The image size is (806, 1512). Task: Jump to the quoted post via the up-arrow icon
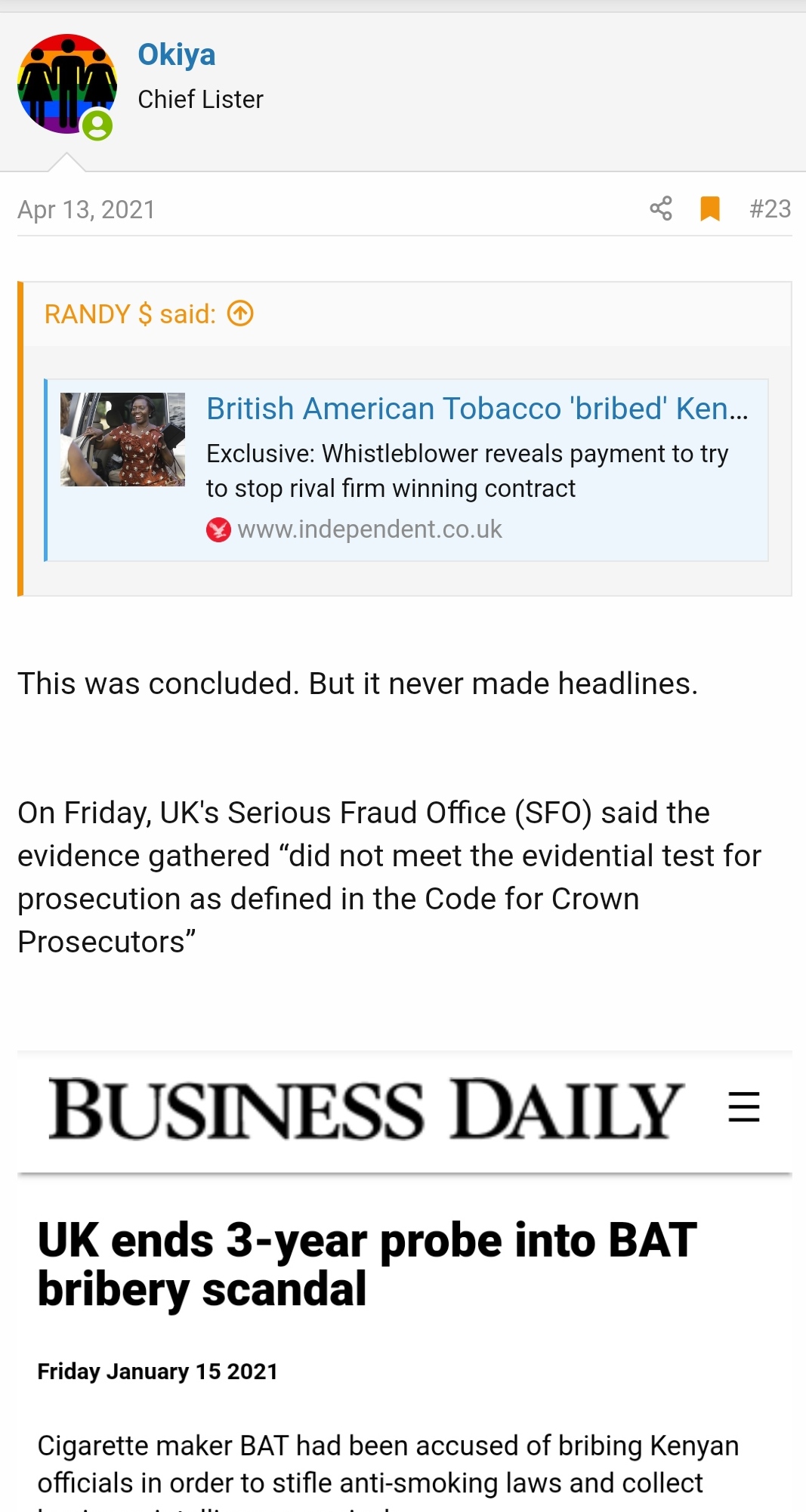coord(240,313)
